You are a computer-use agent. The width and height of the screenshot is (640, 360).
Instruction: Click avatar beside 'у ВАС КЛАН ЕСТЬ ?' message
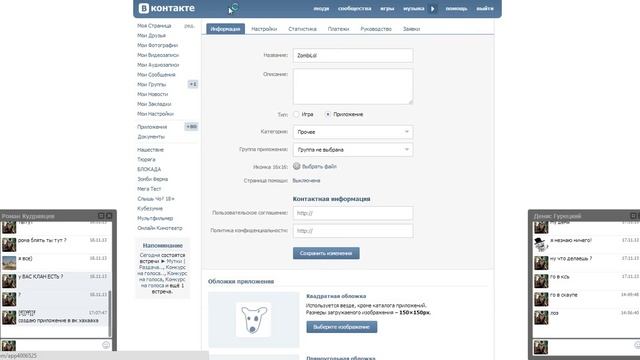[x=9, y=281]
